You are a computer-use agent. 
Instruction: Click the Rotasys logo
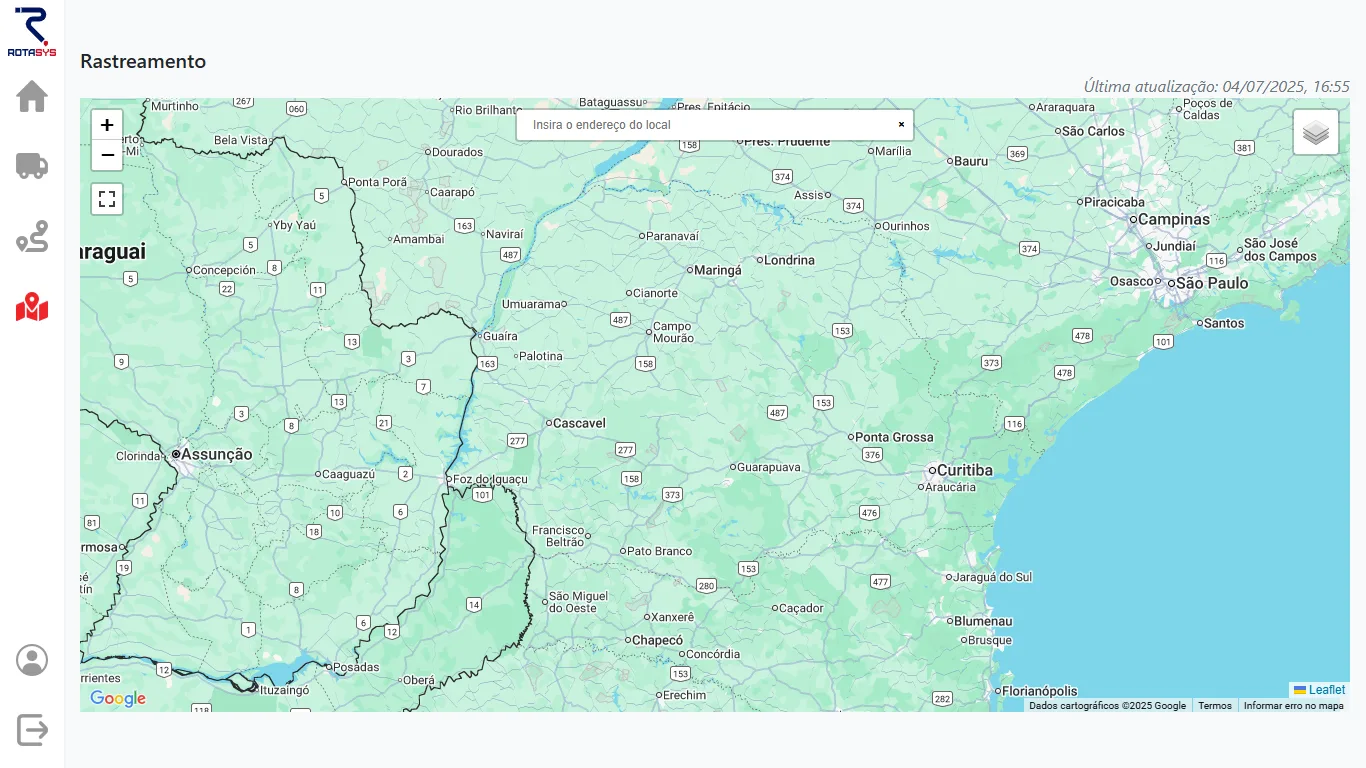click(x=32, y=31)
